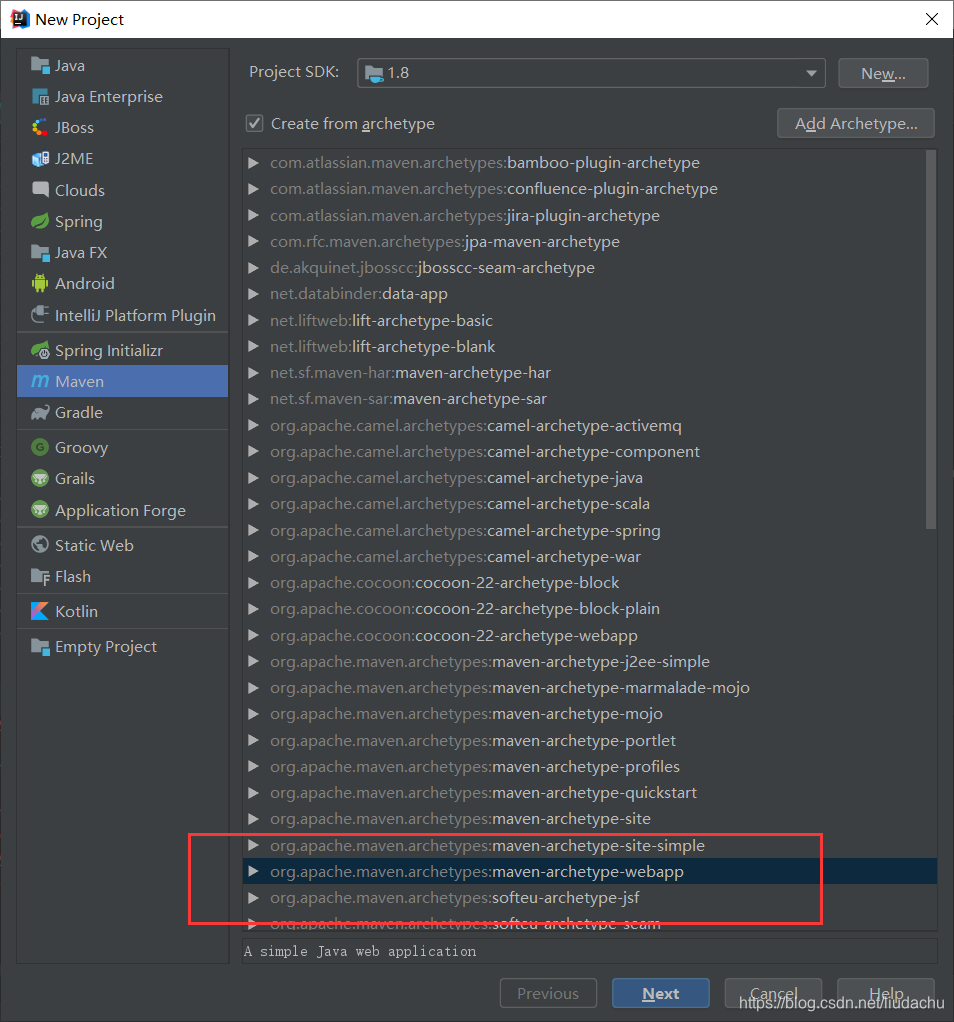The image size is (954, 1022).
Task: Click the Spring leaf icon
Action: pyautogui.click(x=40, y=221)
